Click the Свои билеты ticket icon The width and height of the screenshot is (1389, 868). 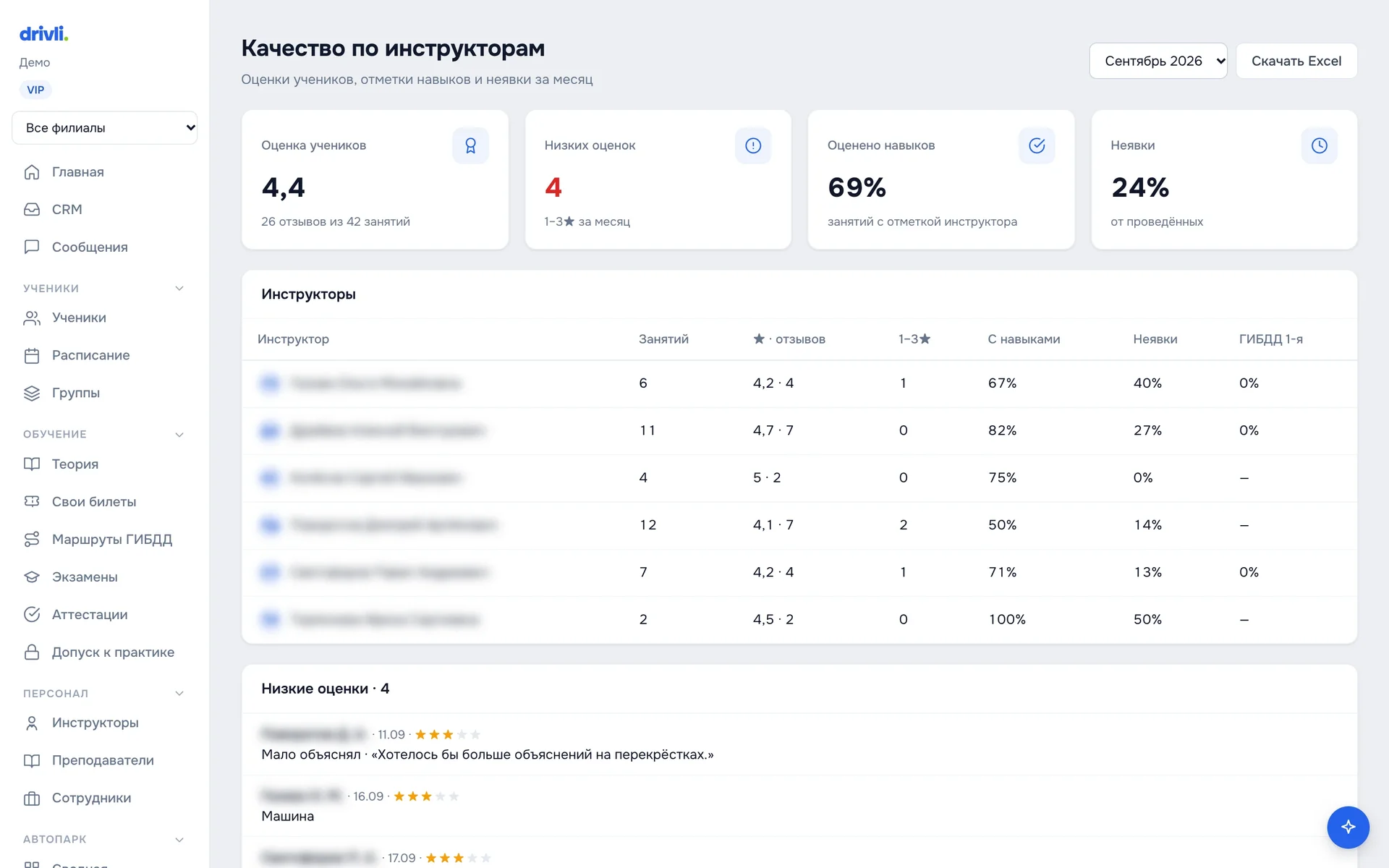(x=32, y=502)
